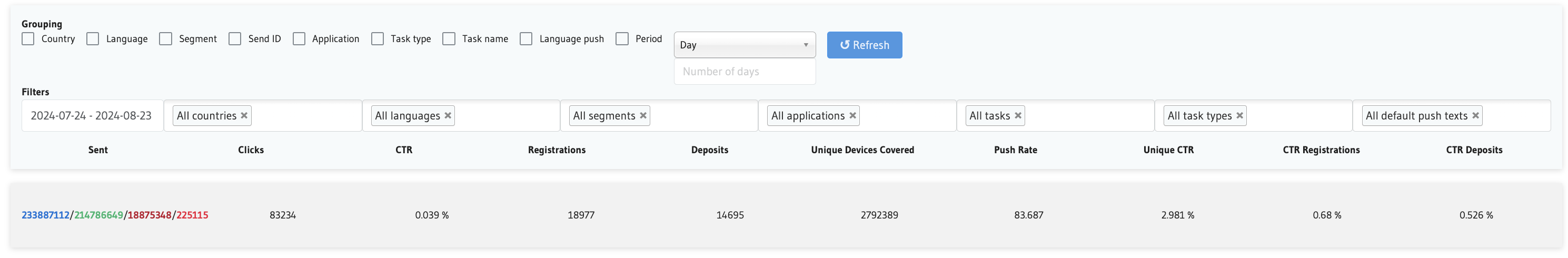
Task: Click the push rate value 83.687
Action: [1028, 215]
